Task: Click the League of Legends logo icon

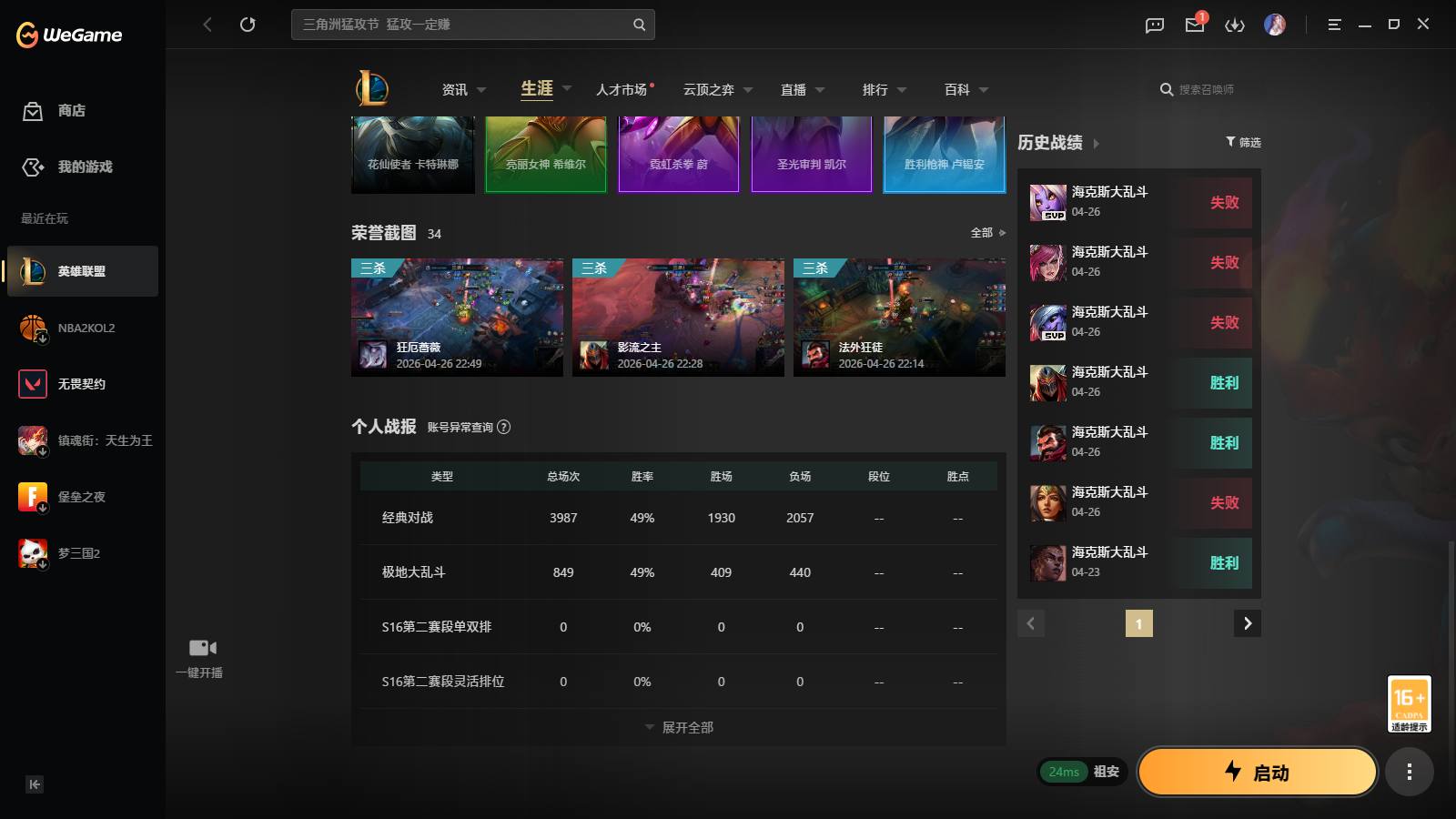Action: pyautogui.click(x=372, y=89)
